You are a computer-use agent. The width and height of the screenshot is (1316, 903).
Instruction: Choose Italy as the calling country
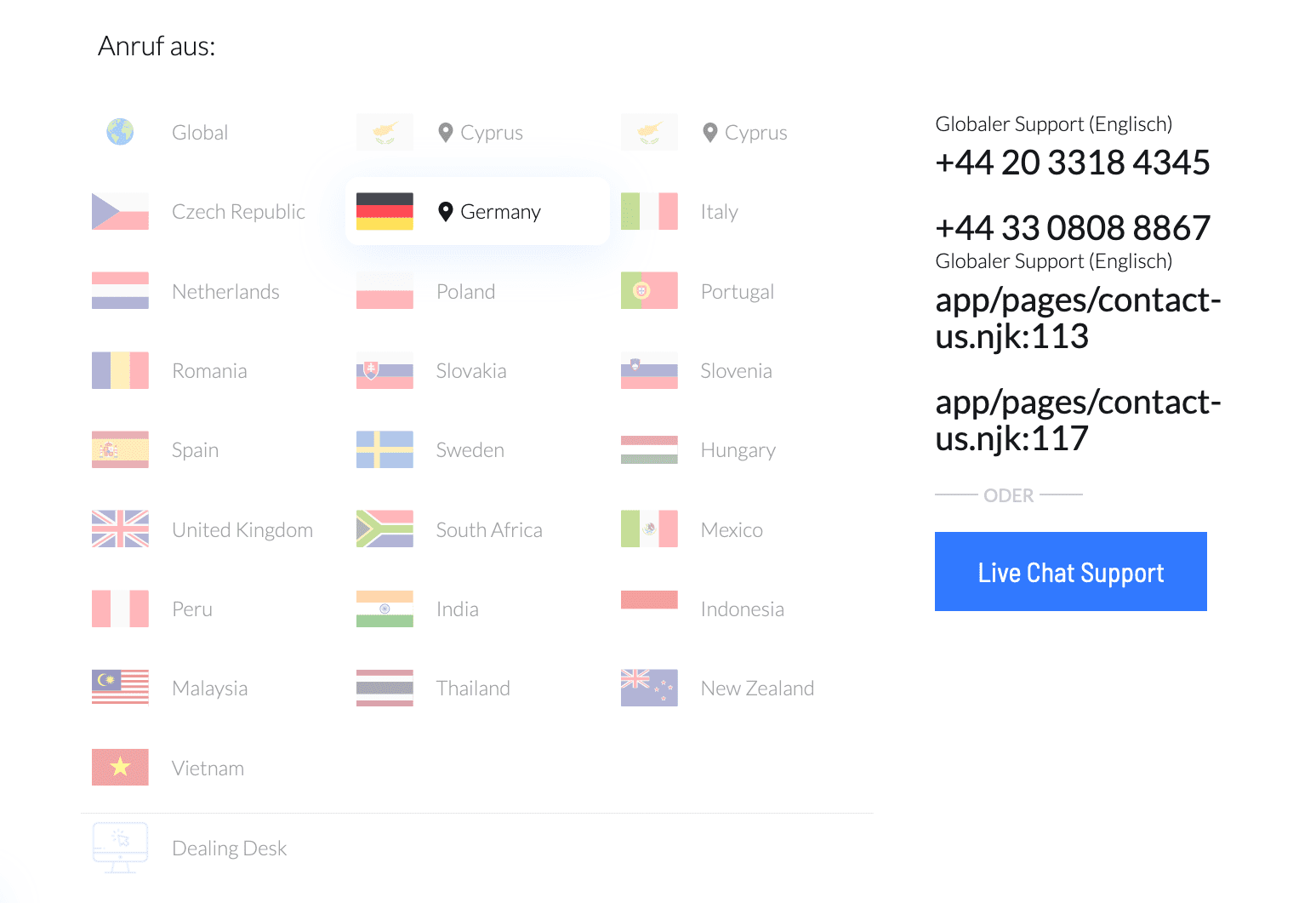click(x=719, y=212)
